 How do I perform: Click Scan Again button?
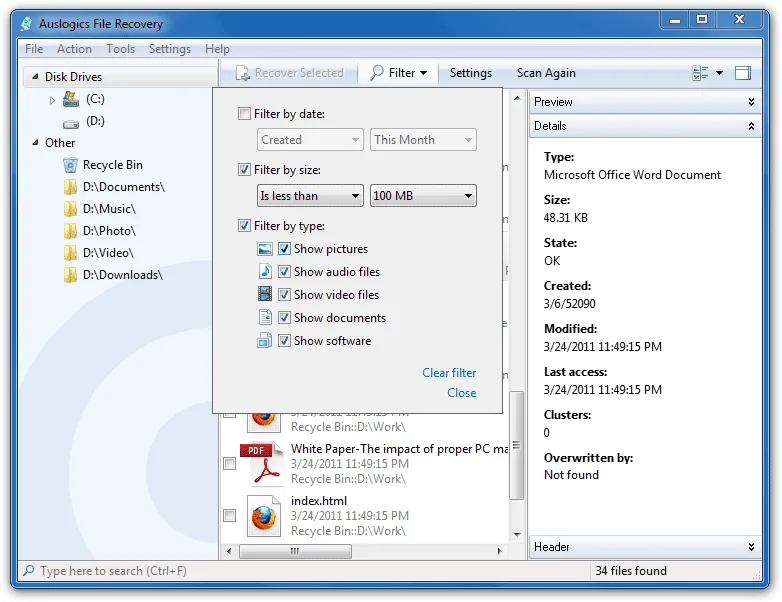coord(546,73)
